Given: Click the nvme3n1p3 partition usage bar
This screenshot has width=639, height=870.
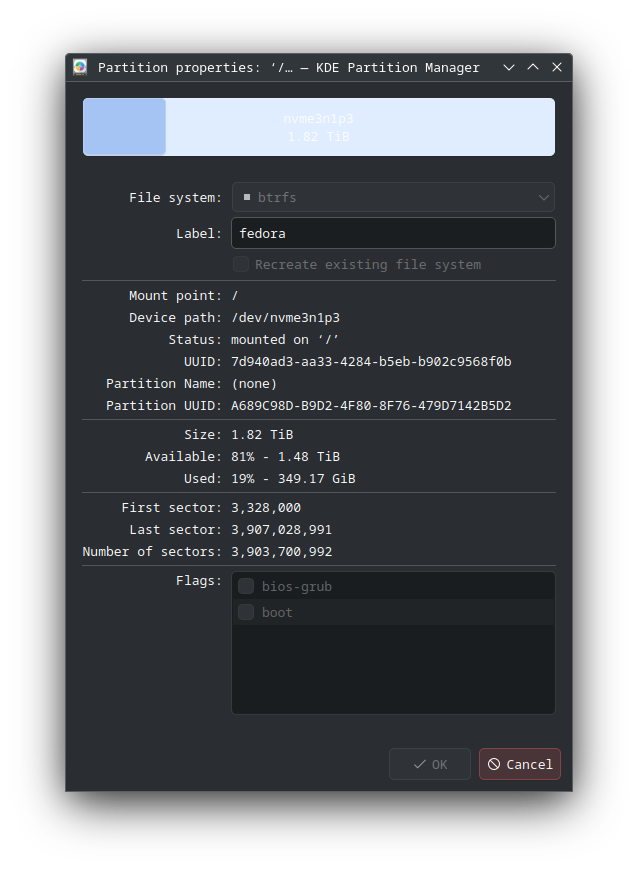Looking at the screenshot, I should pos(319,127).
